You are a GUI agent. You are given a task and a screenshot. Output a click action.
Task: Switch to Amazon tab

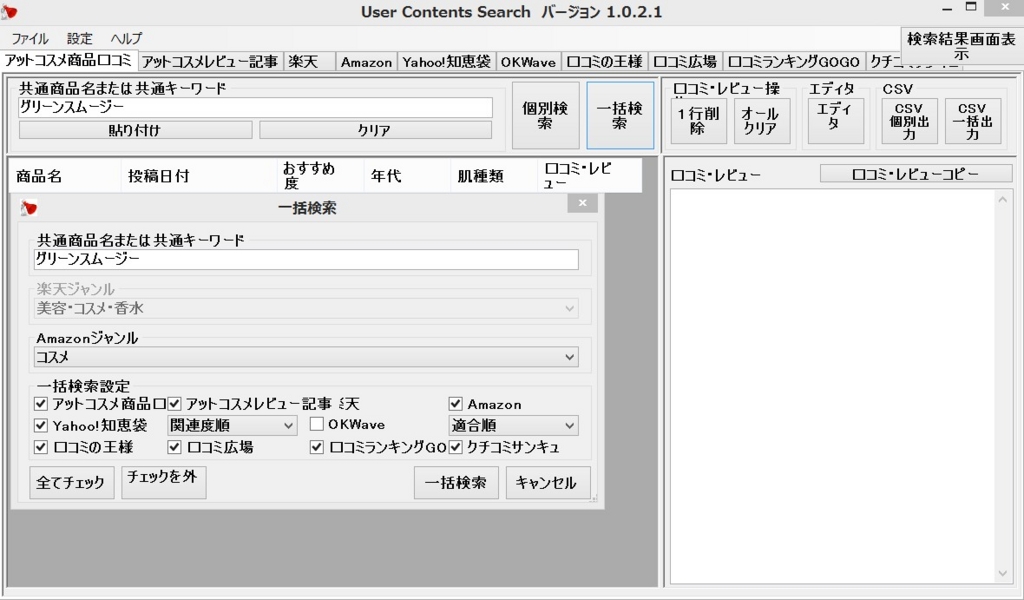point(366,62)
